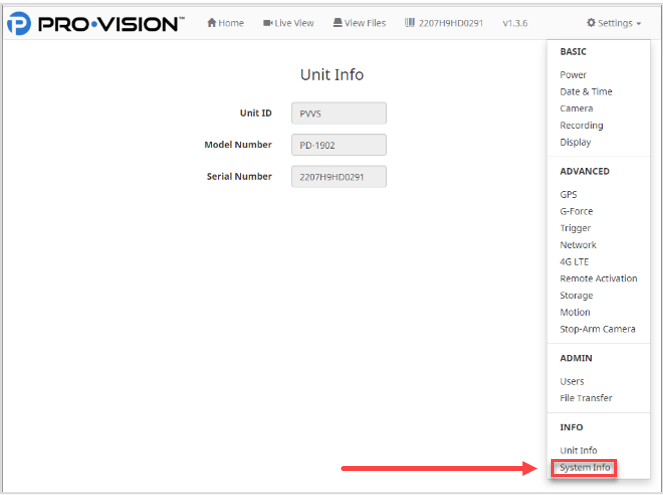Click the View Files drive icon
The image size is (663, 495).
337,23
